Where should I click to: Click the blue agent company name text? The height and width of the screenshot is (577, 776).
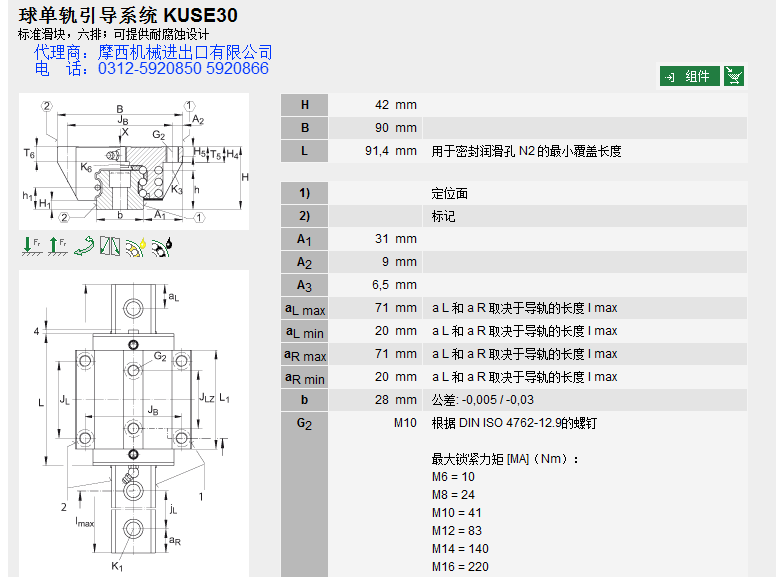click(x=153, y=52)
